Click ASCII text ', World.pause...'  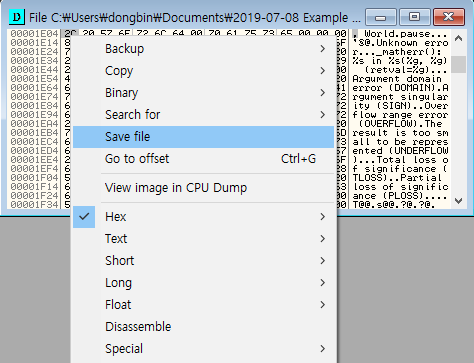coord(400,34)
